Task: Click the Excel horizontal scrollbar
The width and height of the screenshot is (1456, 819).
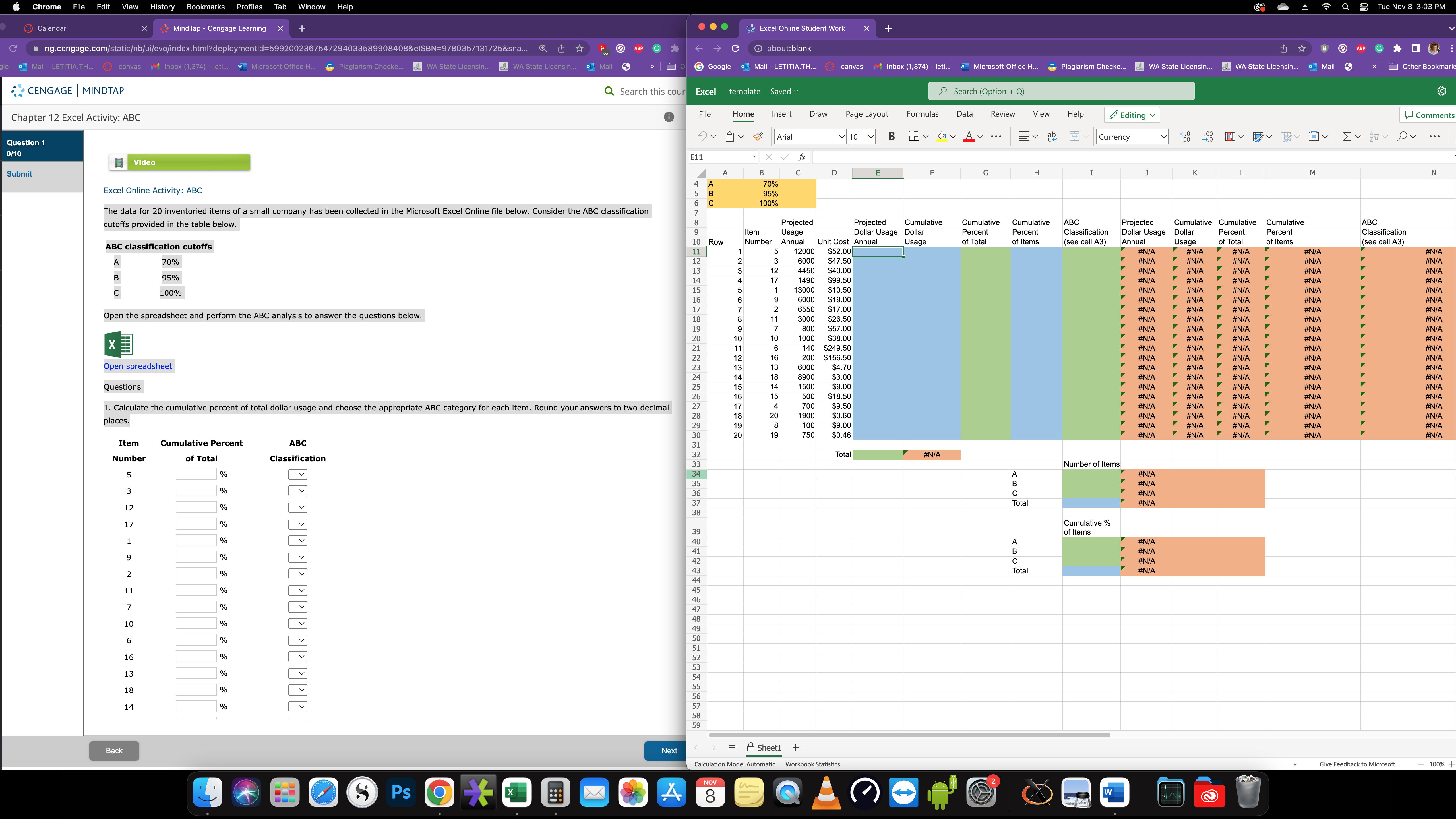Action: tap(909, 735)
